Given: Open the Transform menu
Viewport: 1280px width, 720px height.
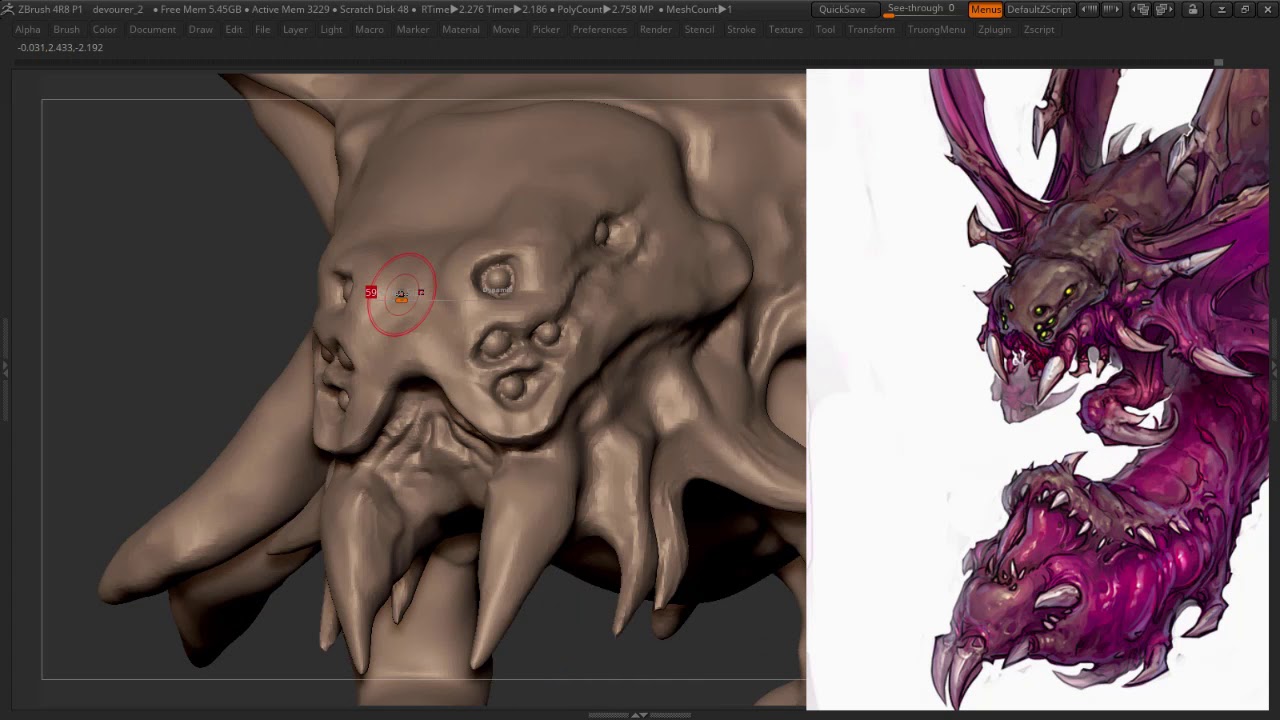Looking at the screenshot, I should click(x=871, y=29).
